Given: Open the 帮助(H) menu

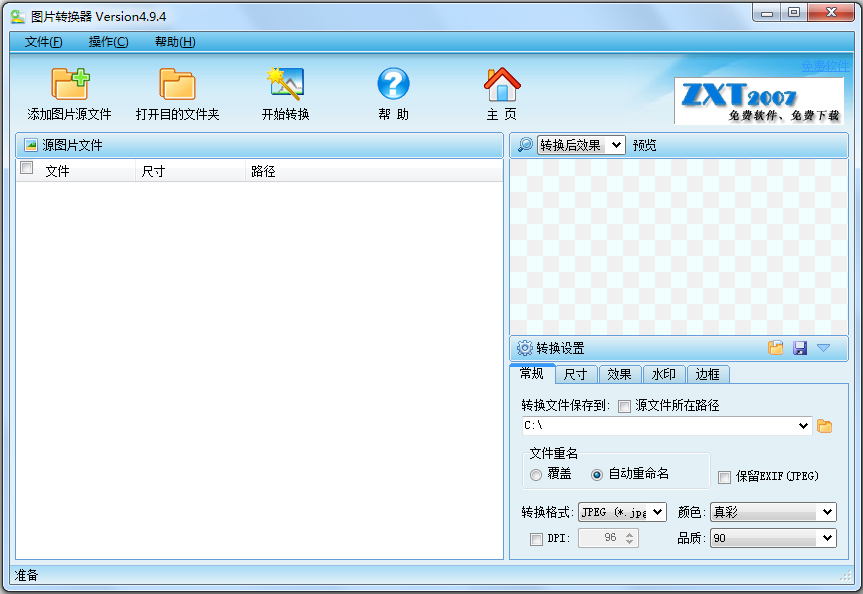Looking at the screenshot, I should [175, 42].
